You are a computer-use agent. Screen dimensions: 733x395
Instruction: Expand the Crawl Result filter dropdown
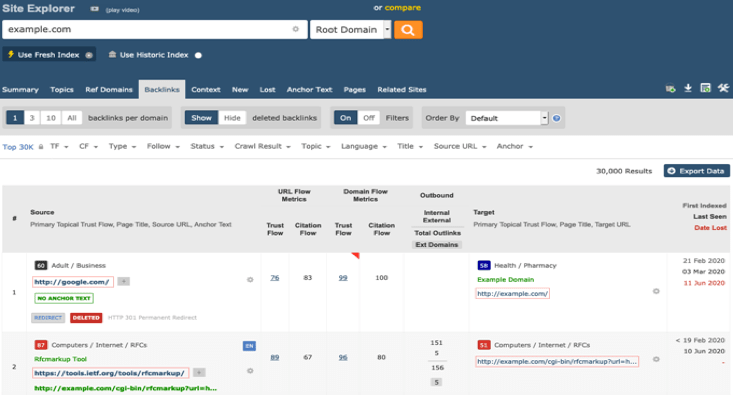coord(262,146)
